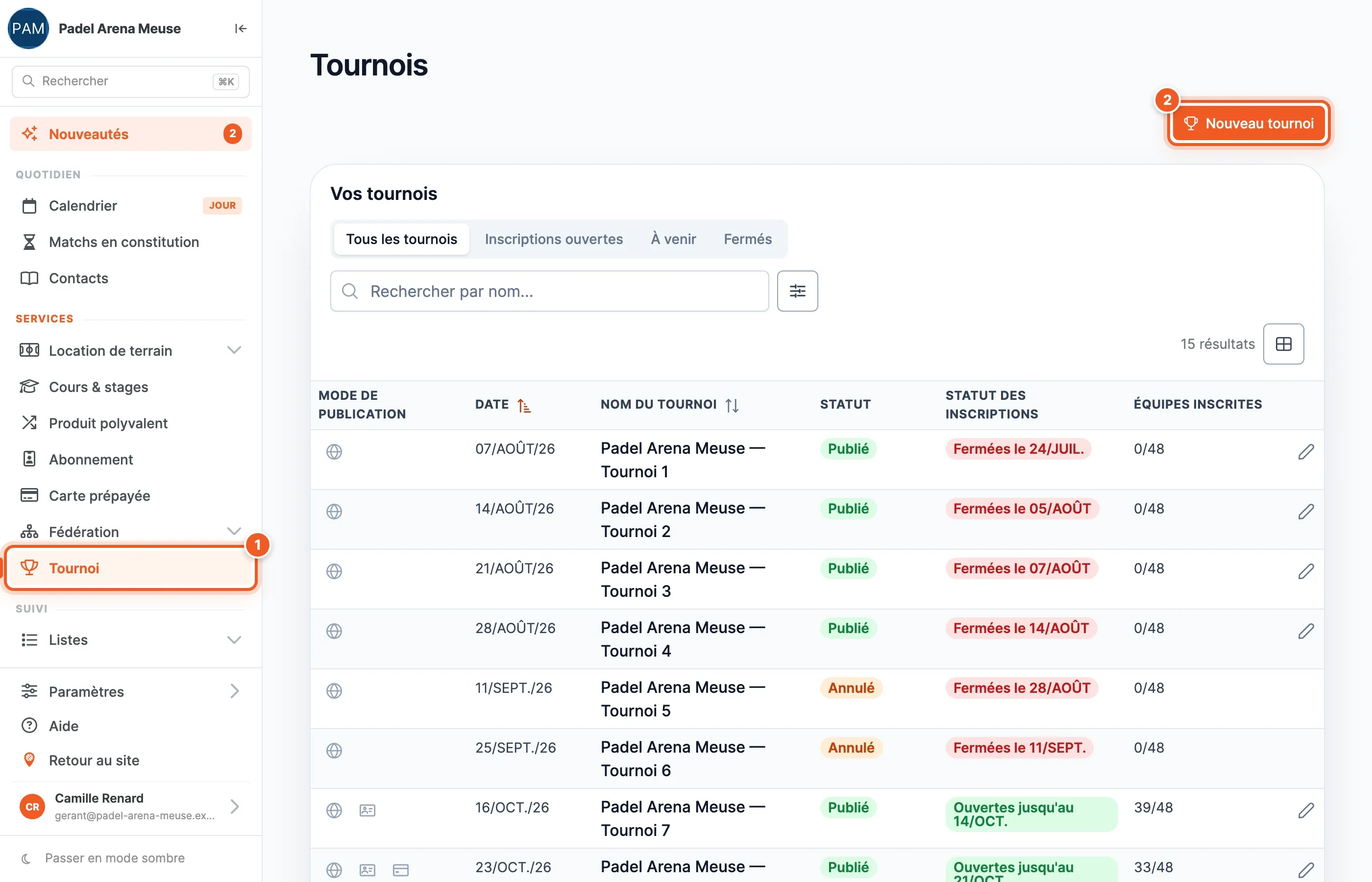Image resolution: width=1372 pixels, height=882 pixels.
Task: Open Nouveautés in sidebar
Action: (x=130, y=134)
